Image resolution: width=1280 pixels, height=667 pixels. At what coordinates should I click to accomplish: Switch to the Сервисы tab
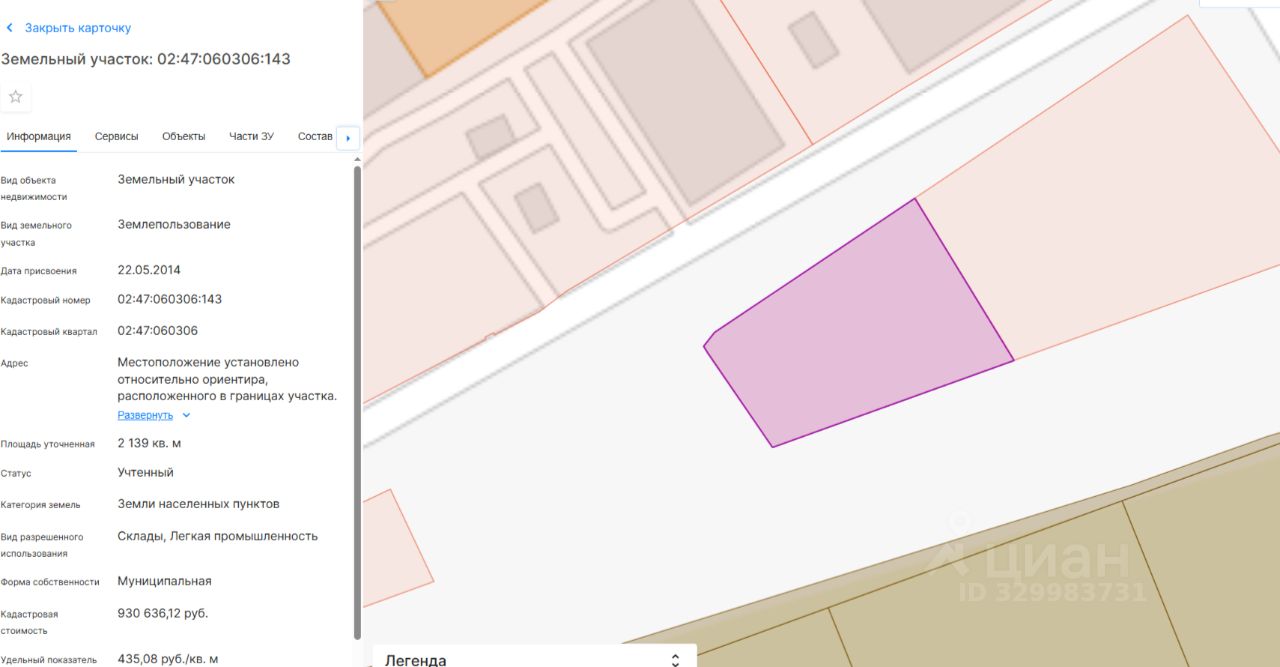[x=117, y=136]
